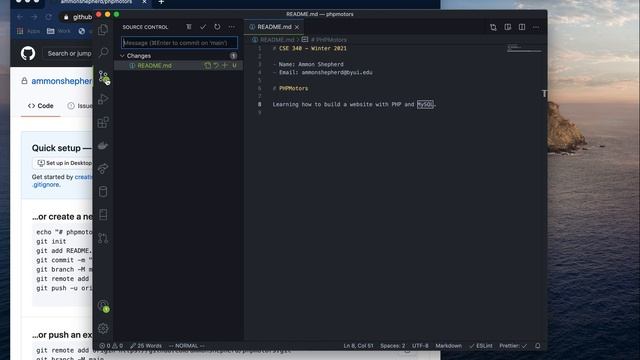
Task: Change file encoding UTF-8
Action: tap(420, 346)
